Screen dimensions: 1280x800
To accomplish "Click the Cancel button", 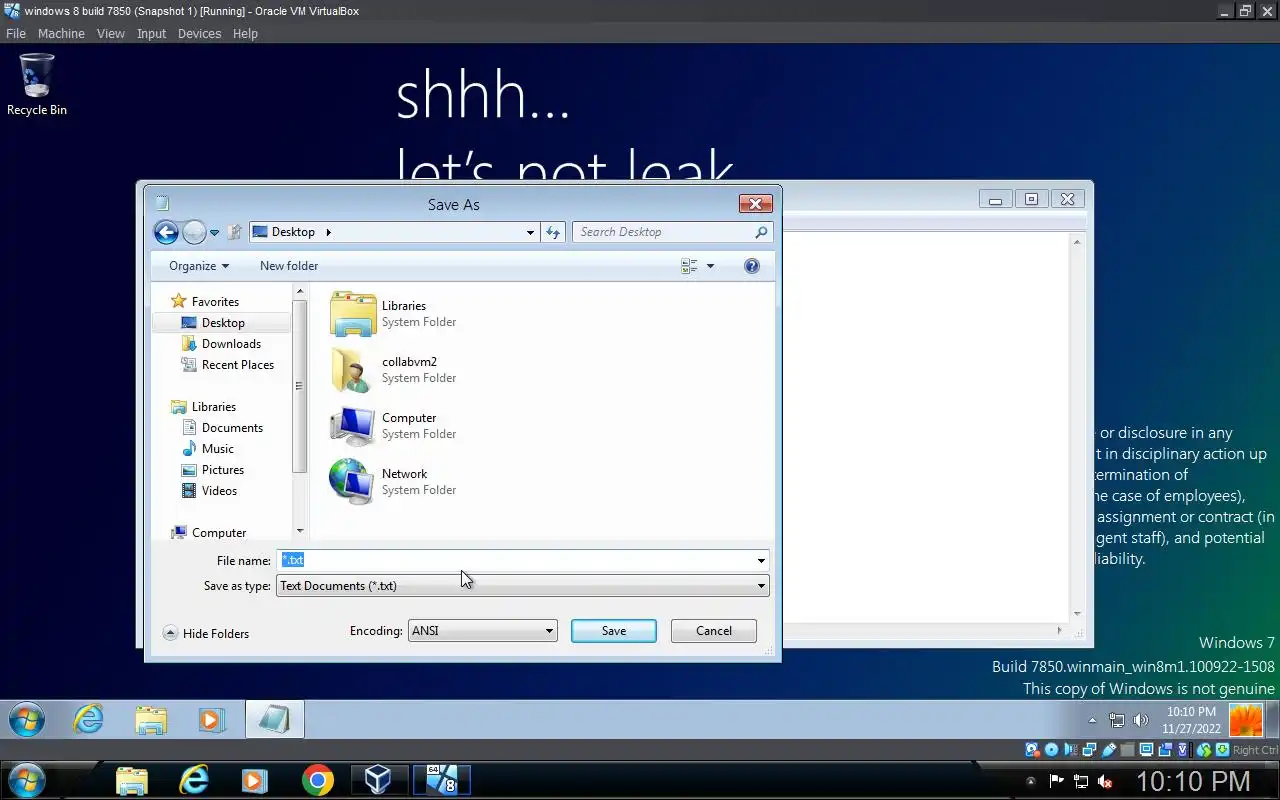I will pos(714,631).
